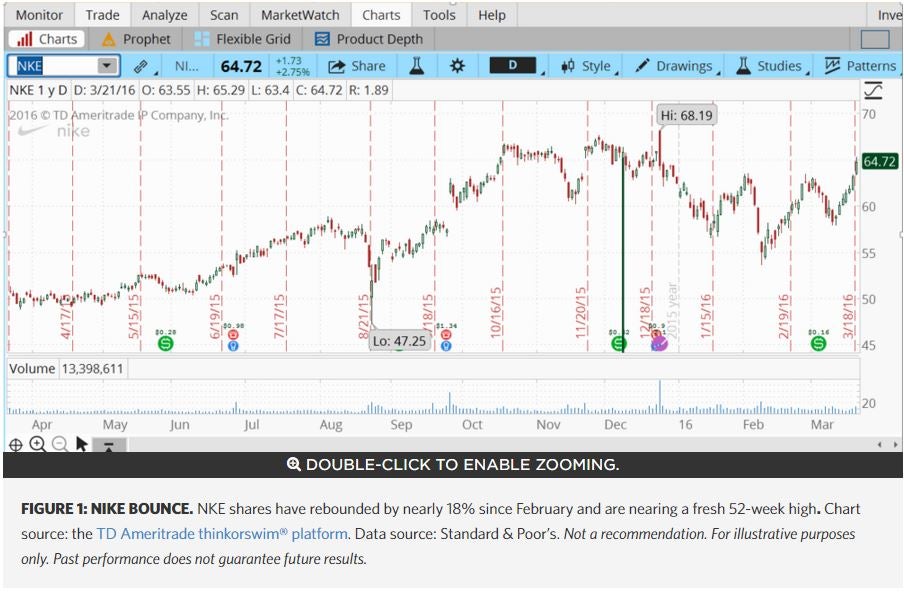This screenshot has height=592, width=904.
Task: Open the Style dropdown
Action: [x=587, y=66]
